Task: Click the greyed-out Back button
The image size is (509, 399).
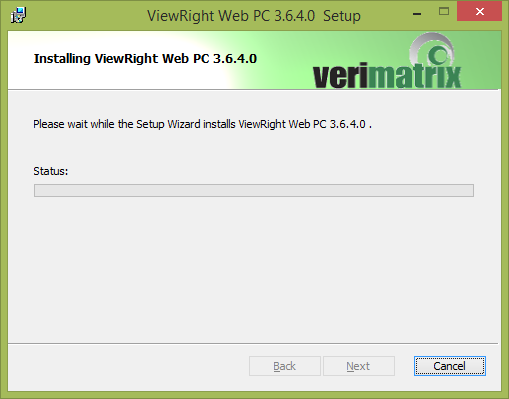Action: [x=285, y=366]
